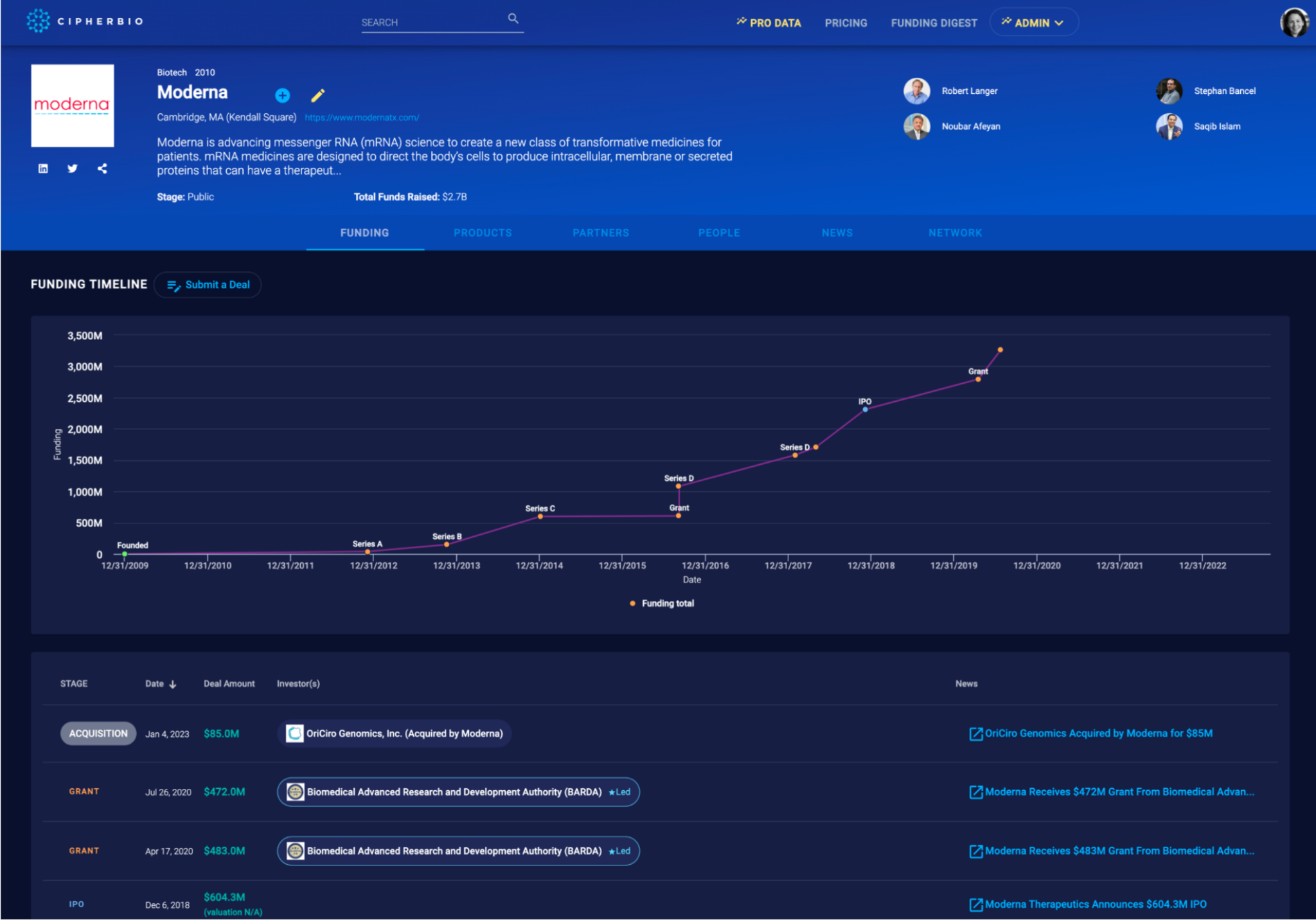
Task: Click the Saqib Islam name link
Action: point(1217,127)
